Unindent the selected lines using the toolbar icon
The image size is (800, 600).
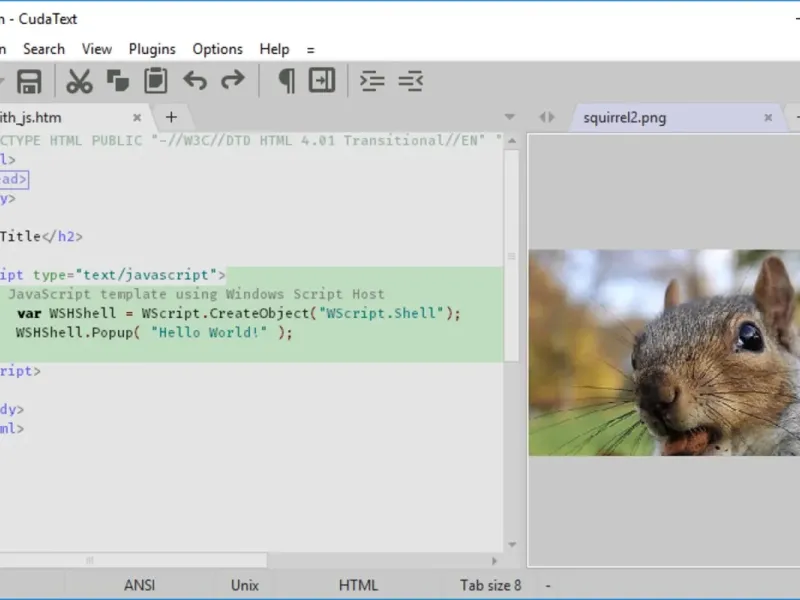(x=411, y=81)
